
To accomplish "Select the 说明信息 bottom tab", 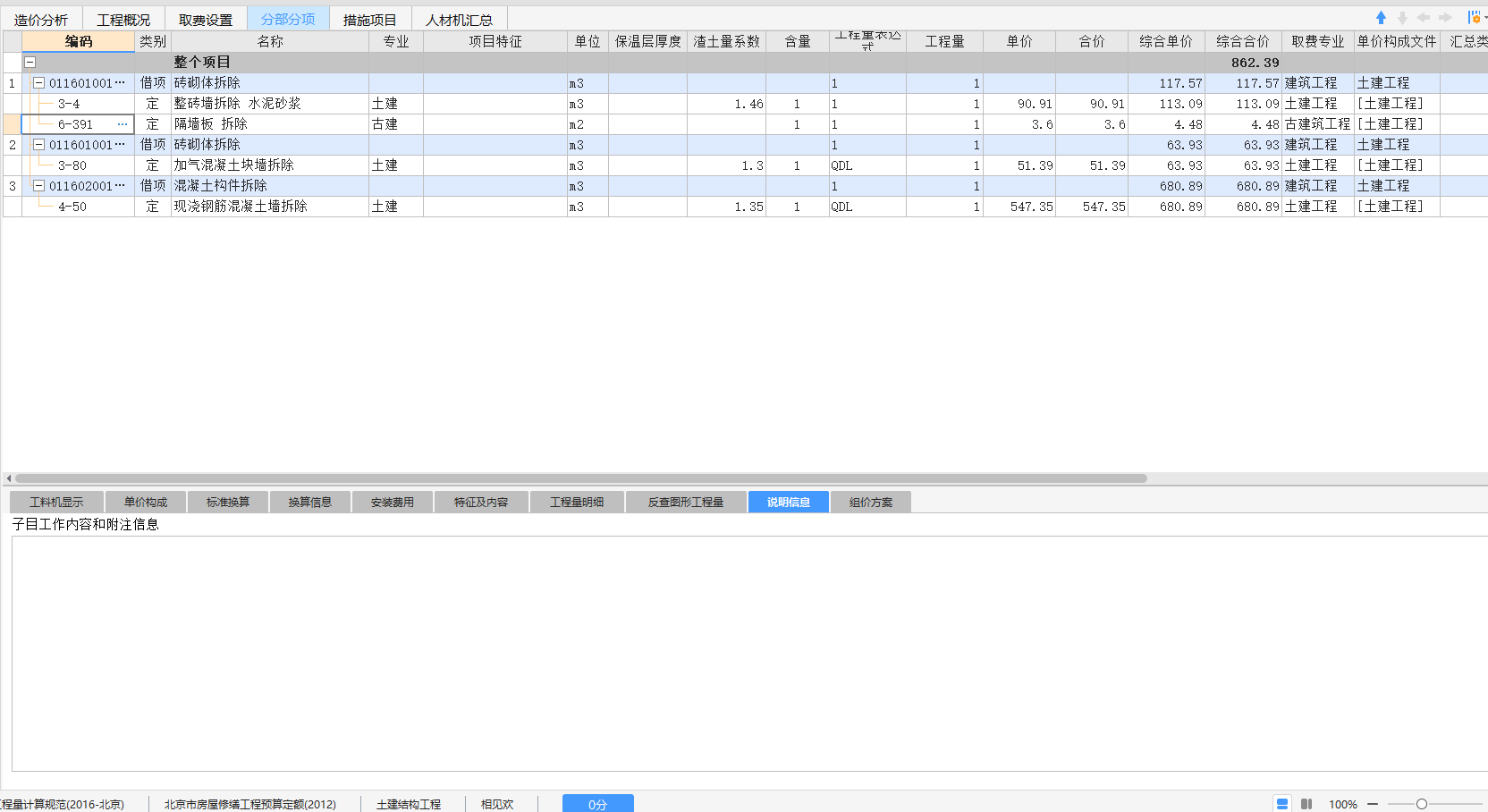I will pos(789,503).
